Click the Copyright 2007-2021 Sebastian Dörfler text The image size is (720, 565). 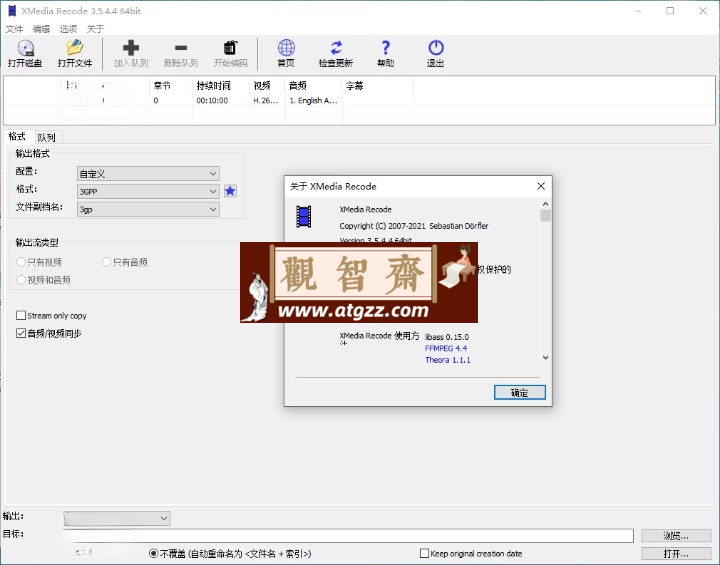tap(414, 226)
